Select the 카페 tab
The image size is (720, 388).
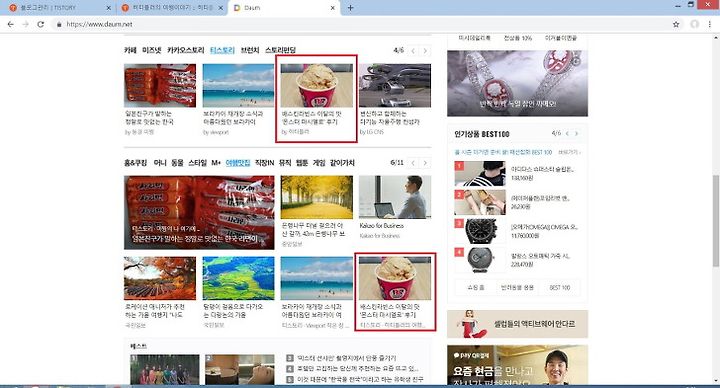[130, 50]
